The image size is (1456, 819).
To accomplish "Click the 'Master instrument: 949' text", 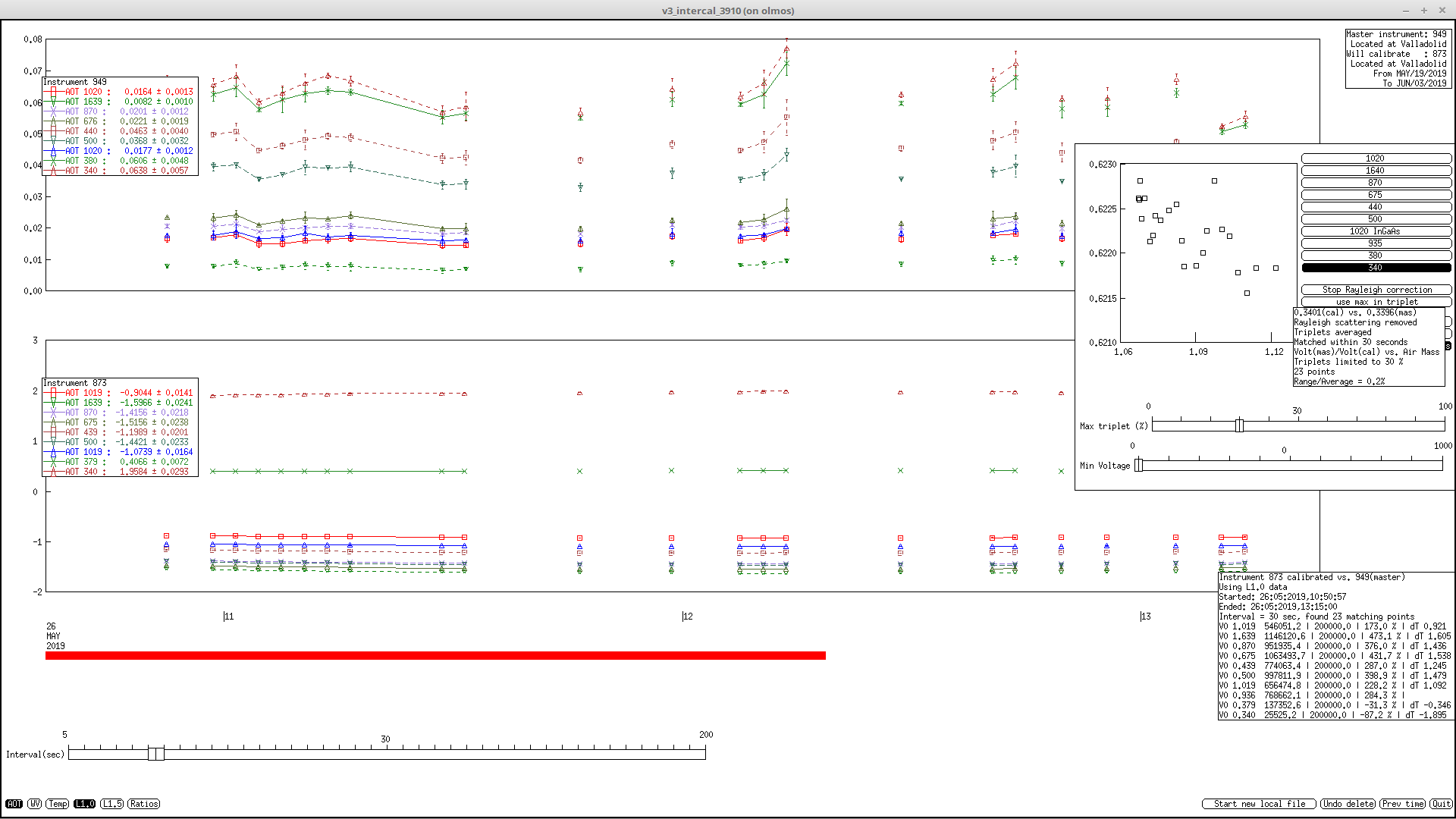I will (1396, 34).
